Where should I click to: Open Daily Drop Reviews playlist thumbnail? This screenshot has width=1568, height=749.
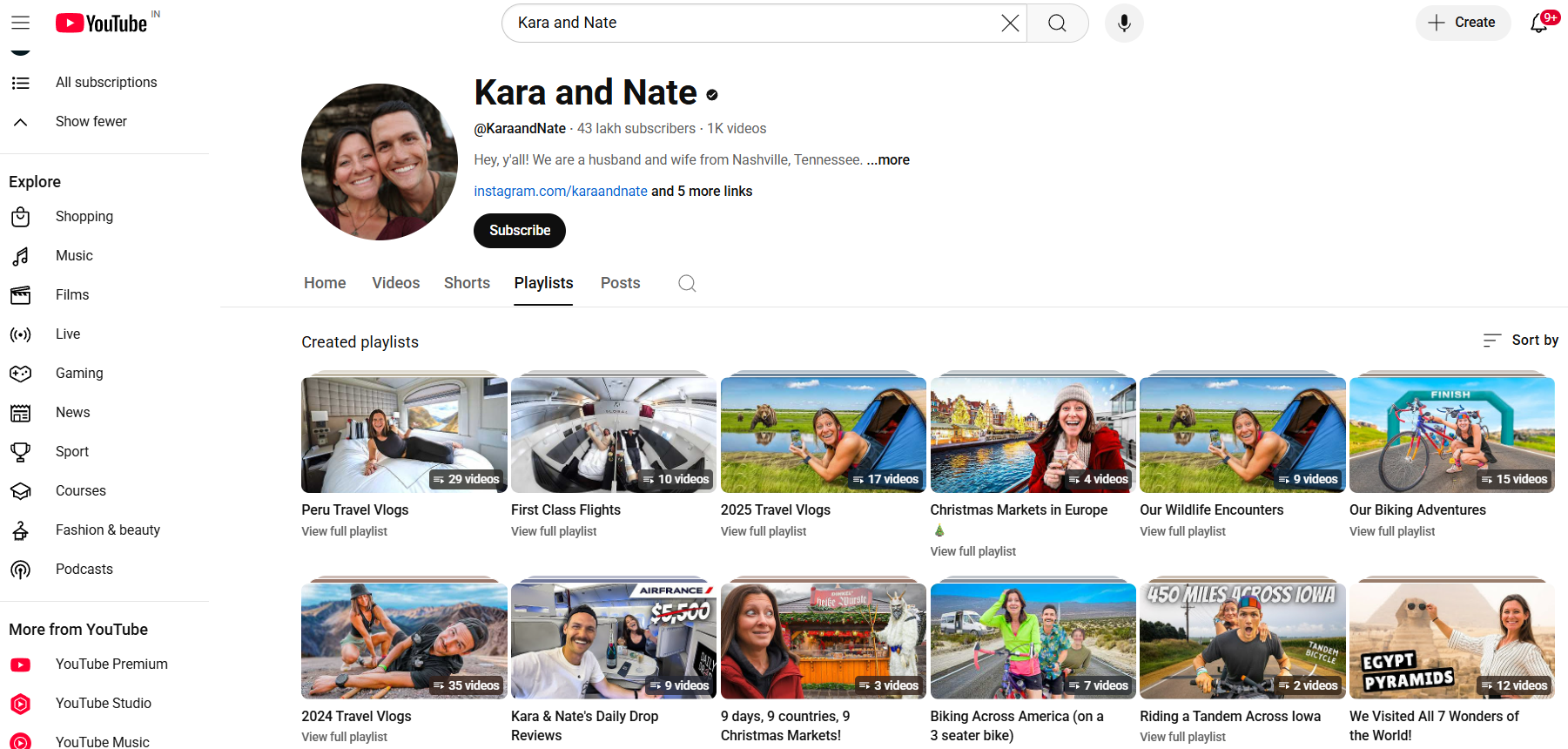click(x=614, y=641)
